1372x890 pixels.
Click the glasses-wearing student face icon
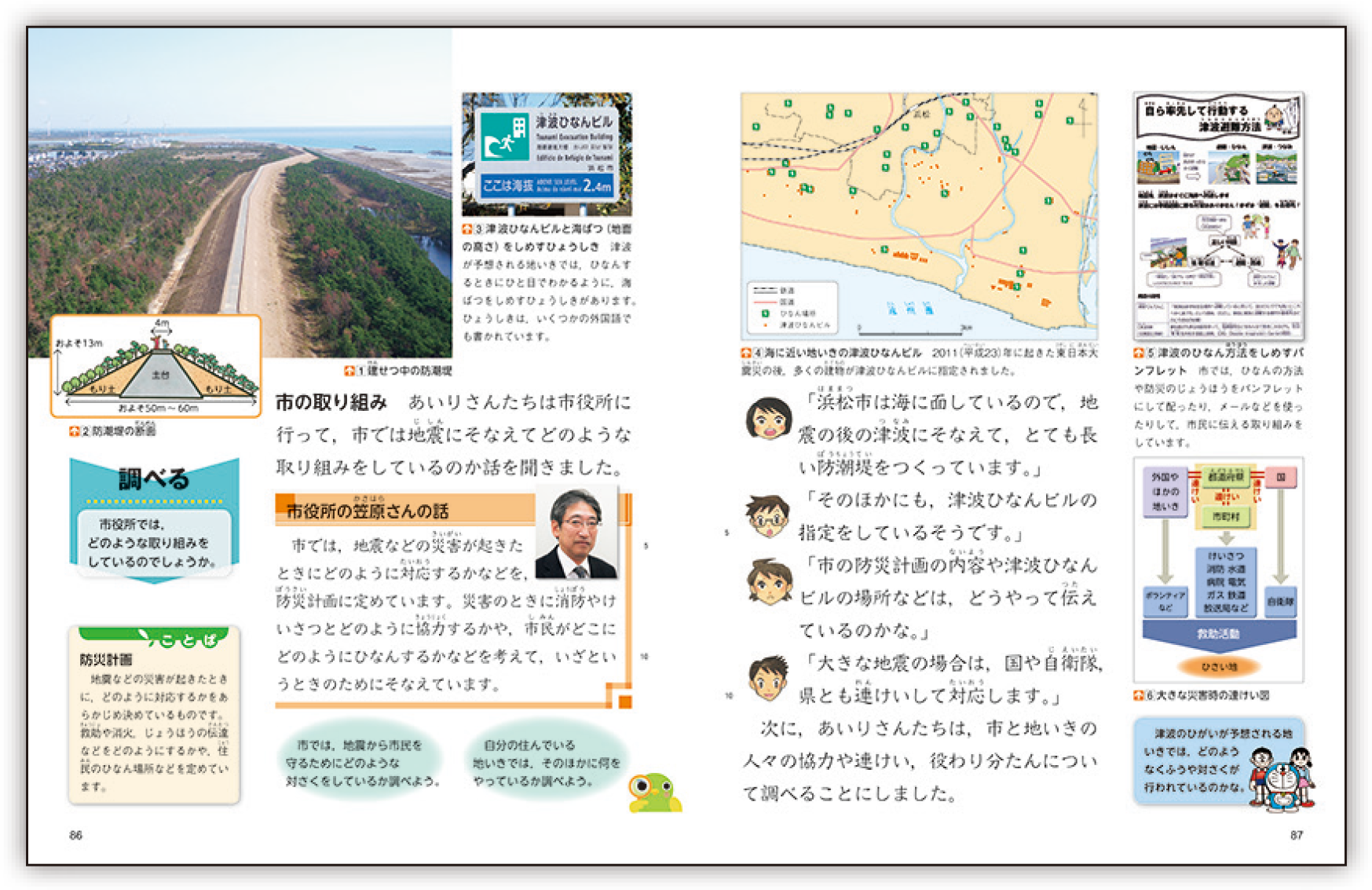(766, 516)
